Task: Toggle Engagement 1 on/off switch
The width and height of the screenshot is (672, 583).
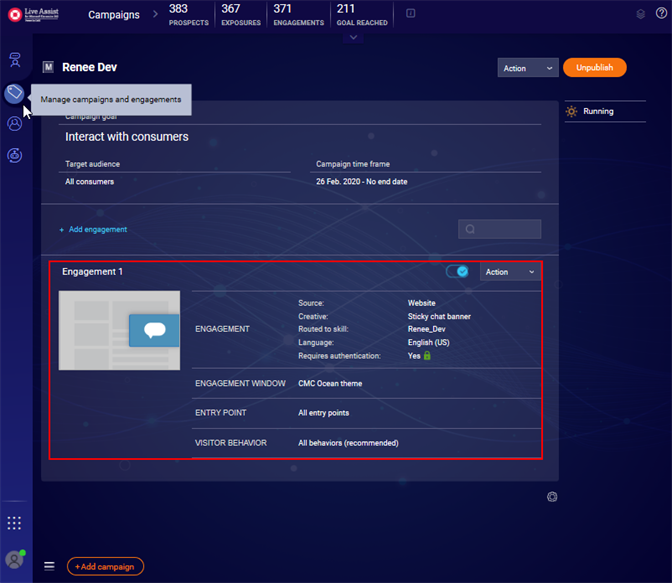Action: tap(457, 272)
